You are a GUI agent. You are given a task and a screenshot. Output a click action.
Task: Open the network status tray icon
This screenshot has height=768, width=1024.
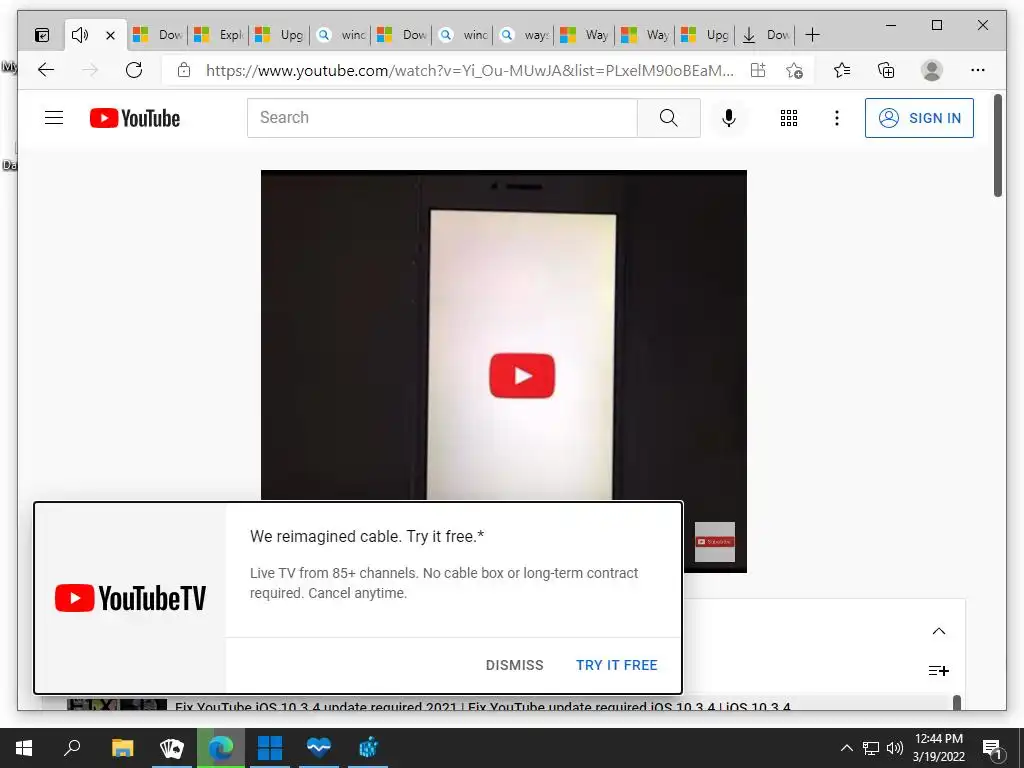click(871, 748)
